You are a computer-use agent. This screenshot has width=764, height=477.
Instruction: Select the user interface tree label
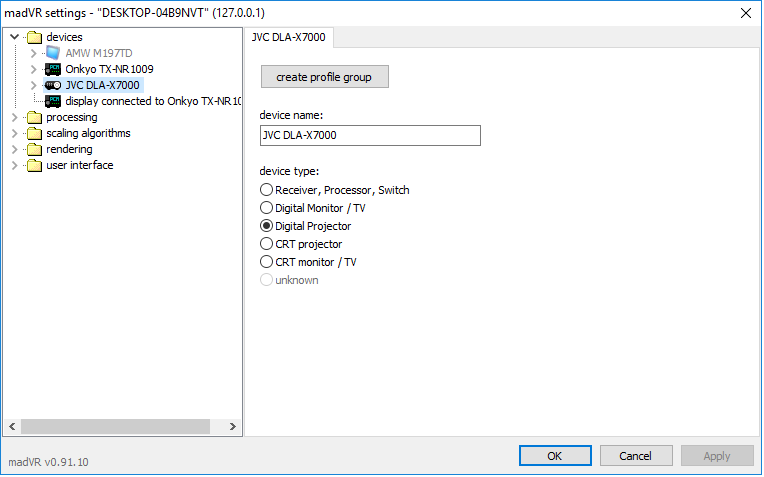79,166
